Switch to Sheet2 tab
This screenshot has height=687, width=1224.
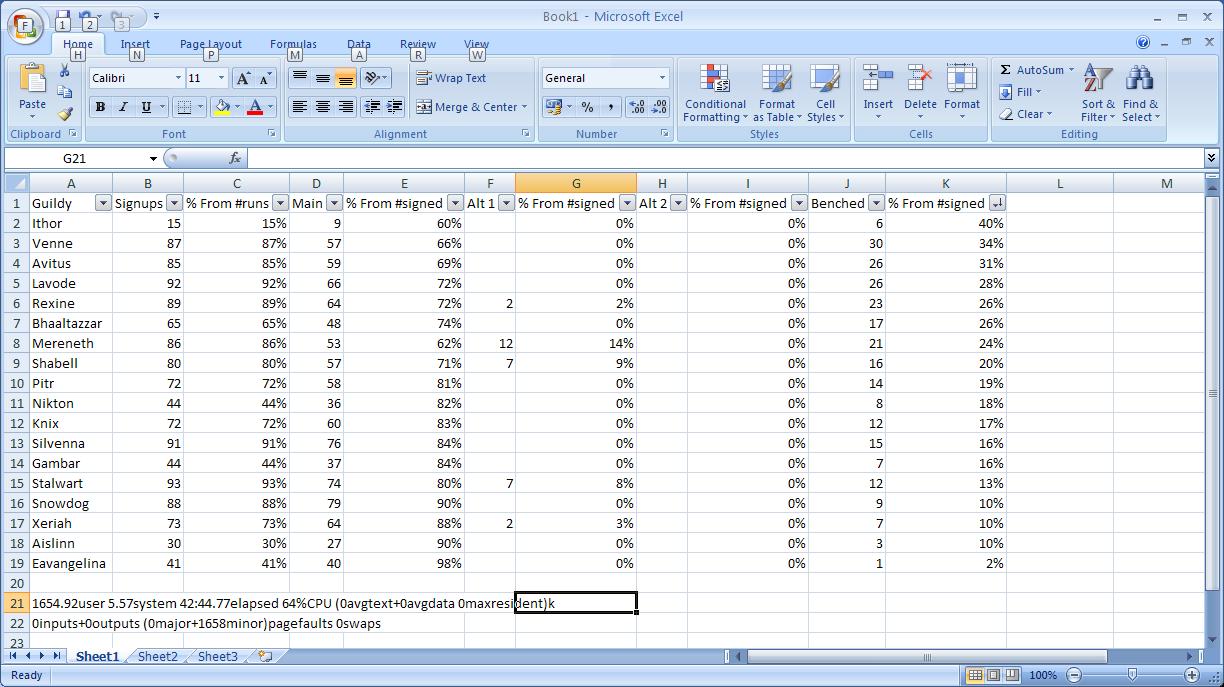[158, 656]
